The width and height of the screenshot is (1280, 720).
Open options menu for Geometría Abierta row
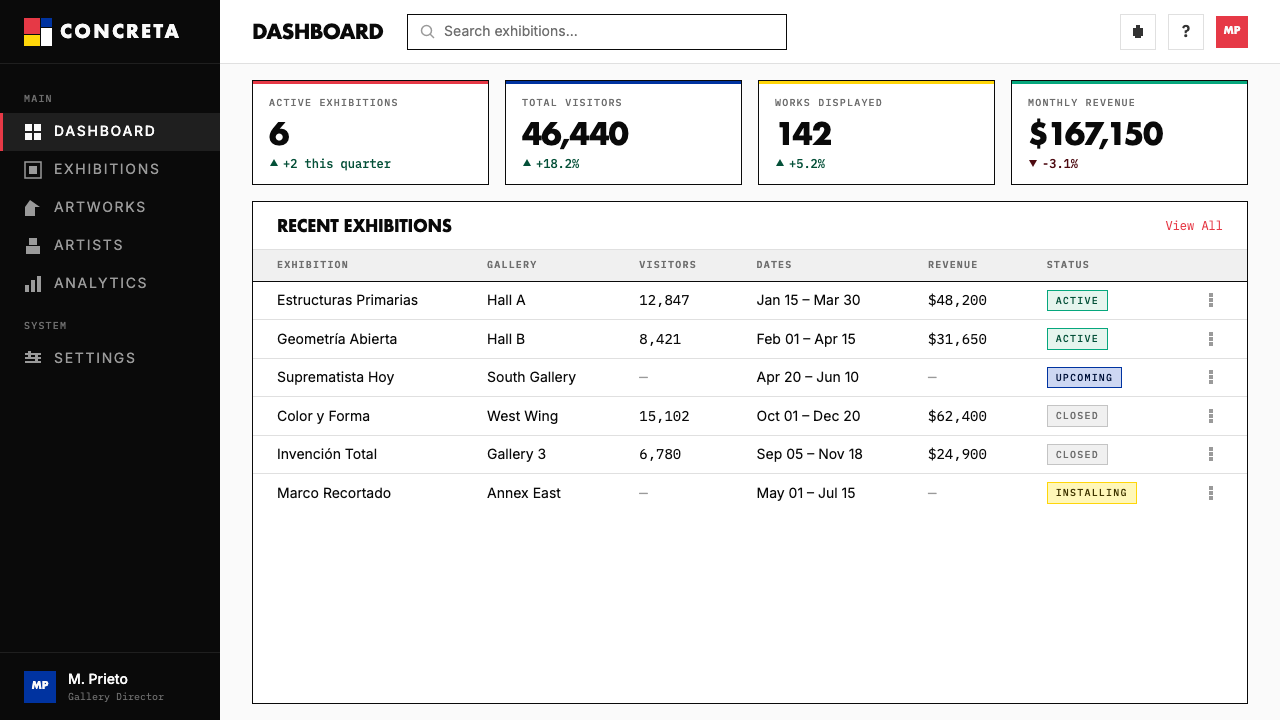pyautogui.click(x=1211, y=339)
